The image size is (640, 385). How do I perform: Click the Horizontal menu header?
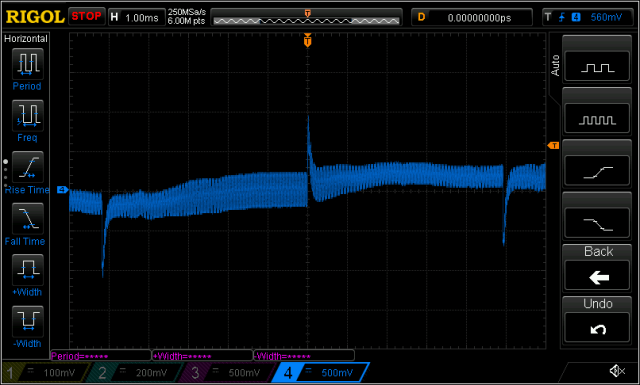coord(26,39)
